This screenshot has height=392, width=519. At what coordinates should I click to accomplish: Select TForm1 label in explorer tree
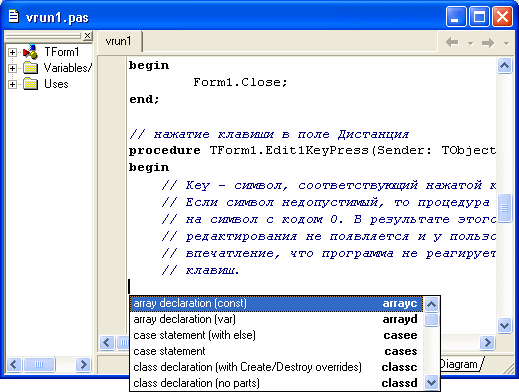(x=62, y=52)
